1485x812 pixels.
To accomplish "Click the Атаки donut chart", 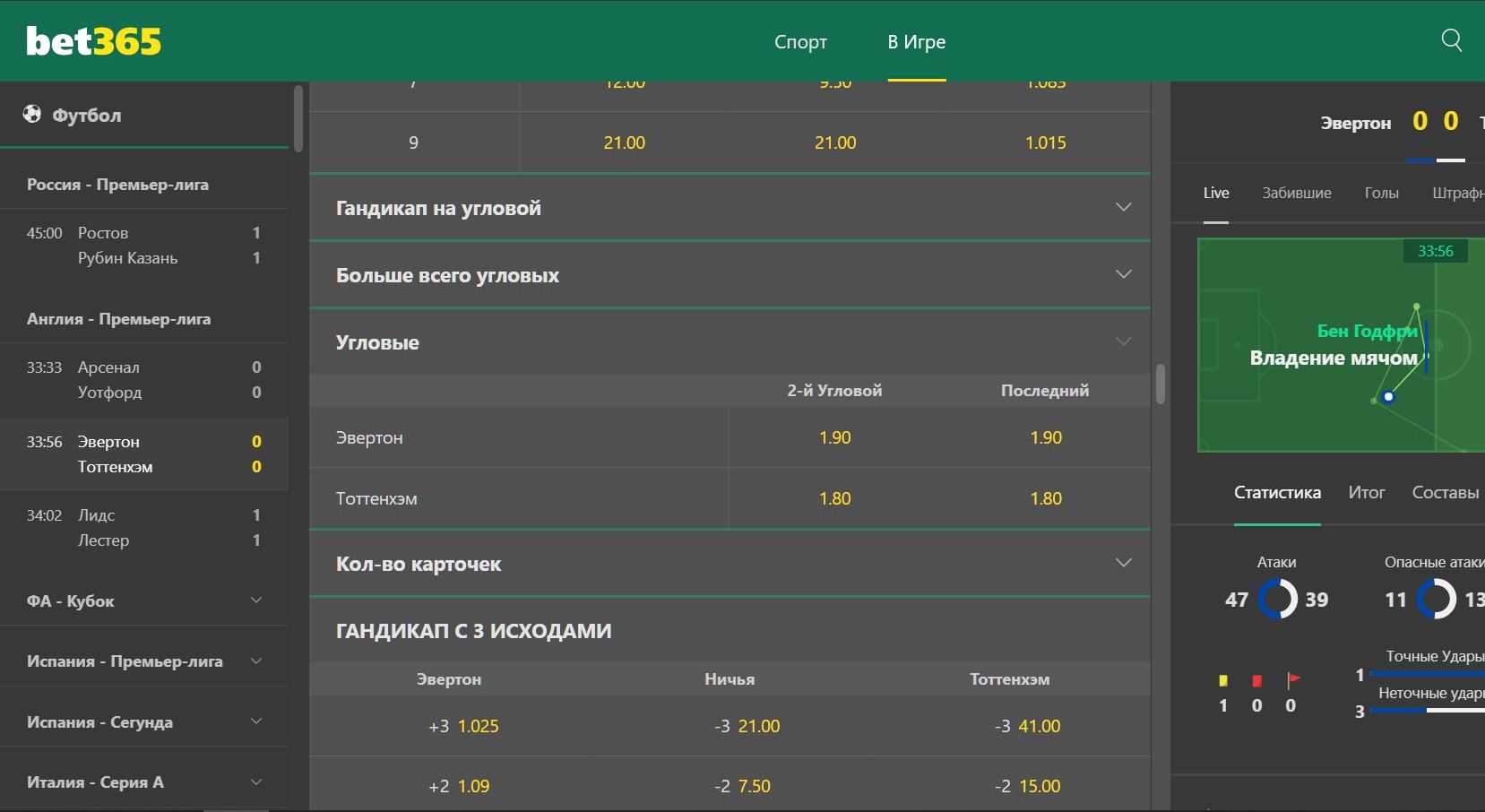I will coord(1277,600).
